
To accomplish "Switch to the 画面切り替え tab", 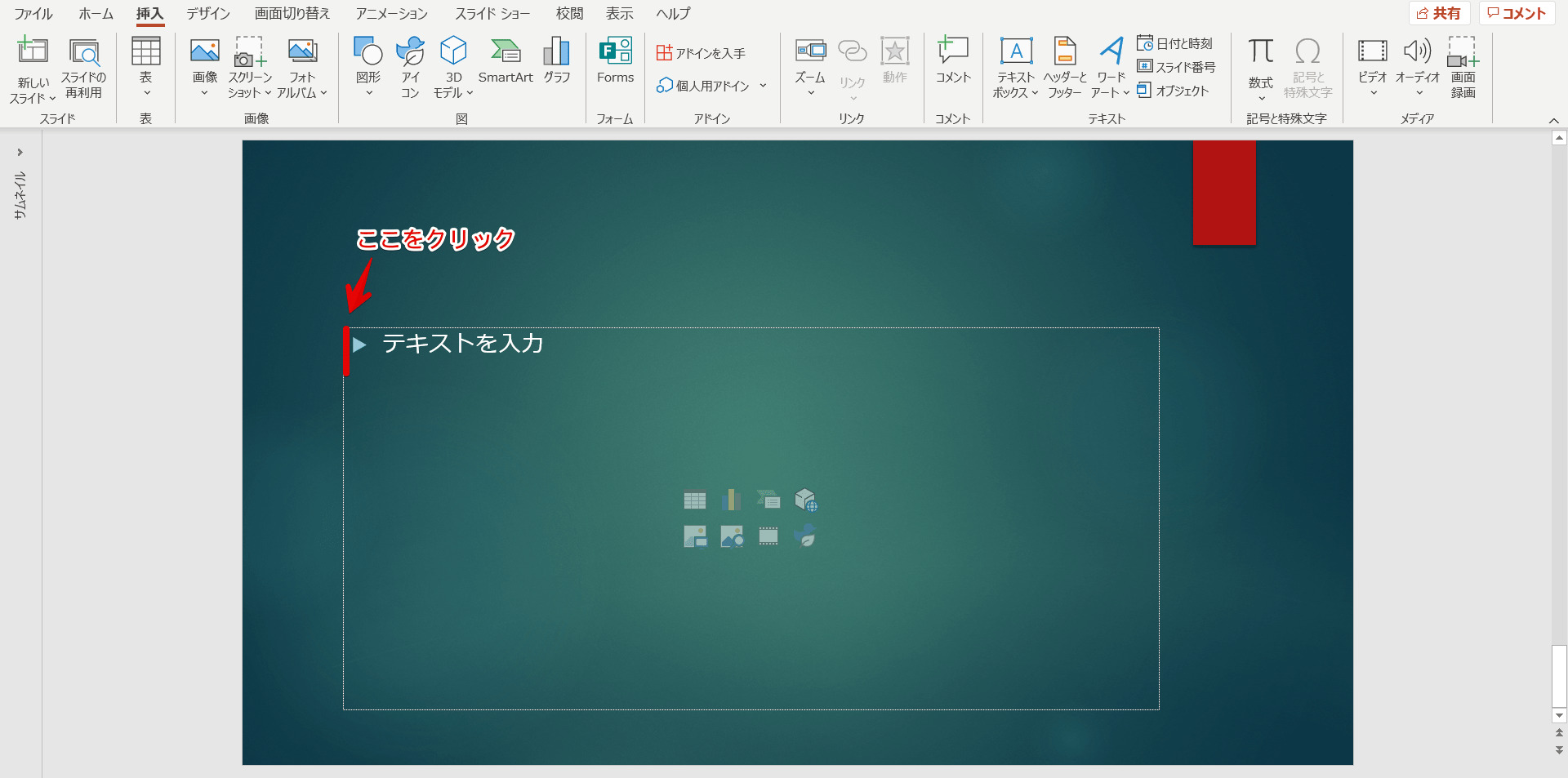I will pos(292,14).
